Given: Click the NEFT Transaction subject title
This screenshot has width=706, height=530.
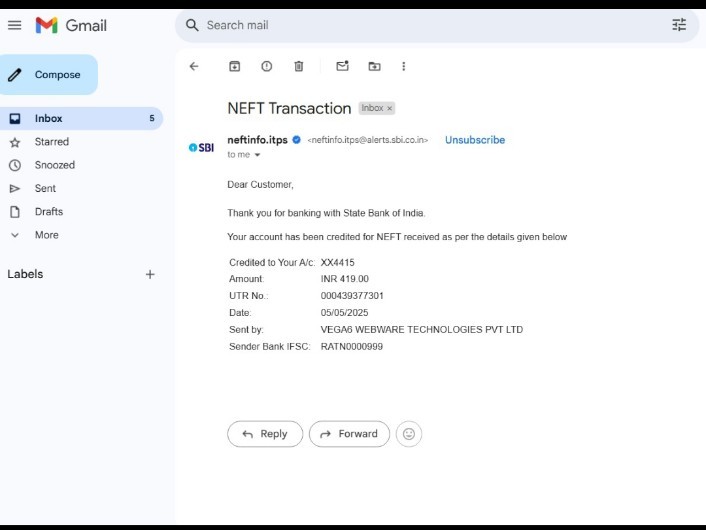Looking at the screenshot, I should pos(289,109).
